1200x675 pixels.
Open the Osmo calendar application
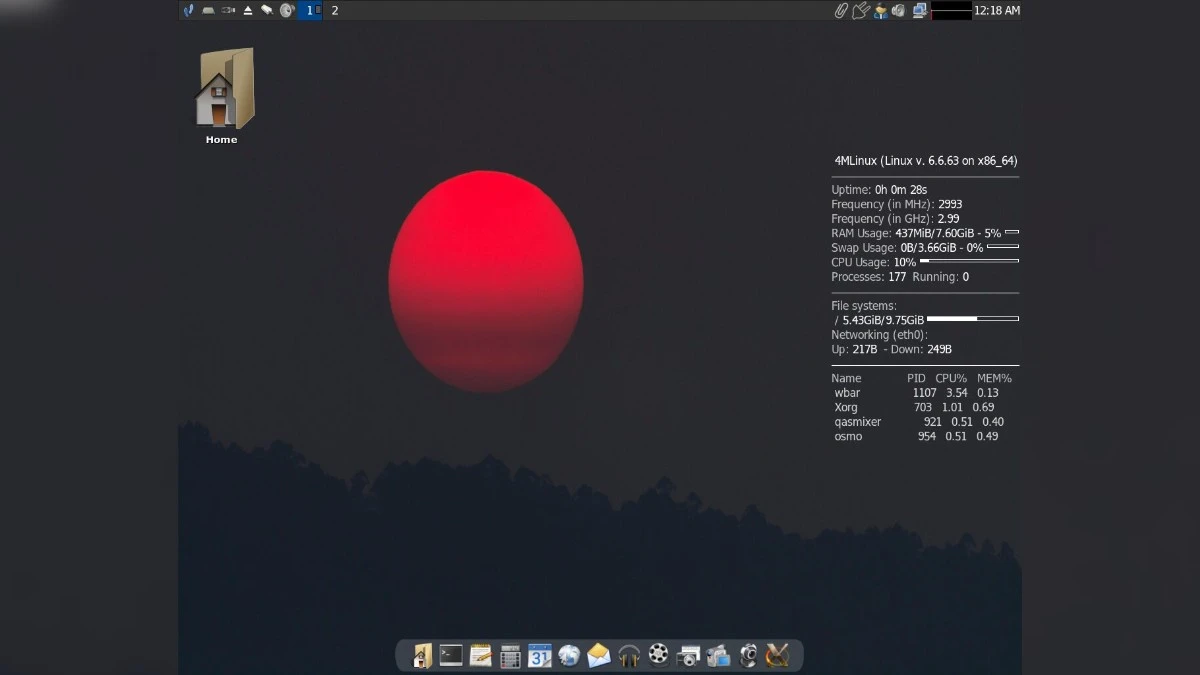click(540, 655)
